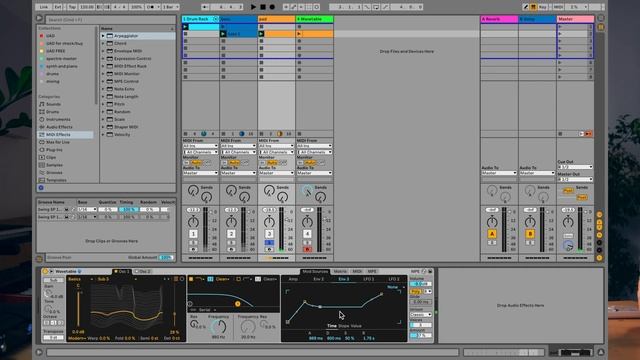Toggle return track A activator
The height and width of the screenshot is (360, 640).
tap(492, 234)
